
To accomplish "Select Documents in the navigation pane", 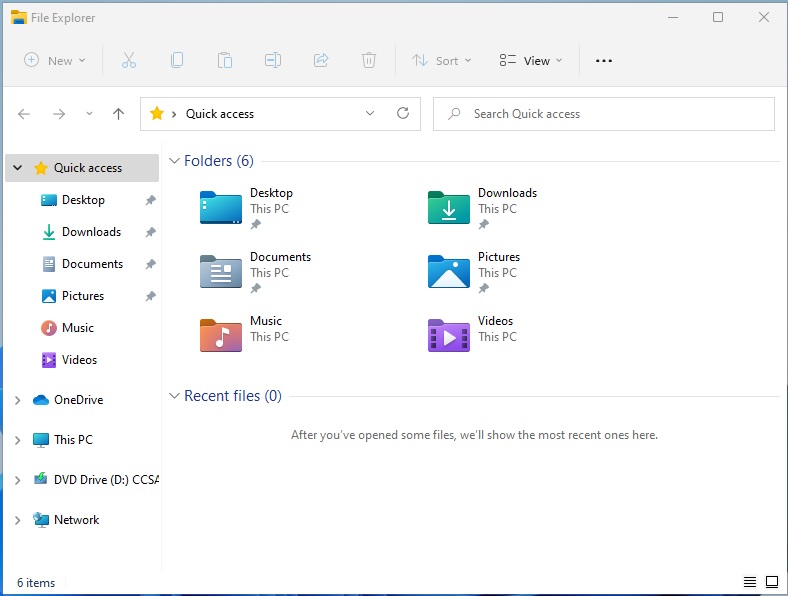I will [92, 264].
